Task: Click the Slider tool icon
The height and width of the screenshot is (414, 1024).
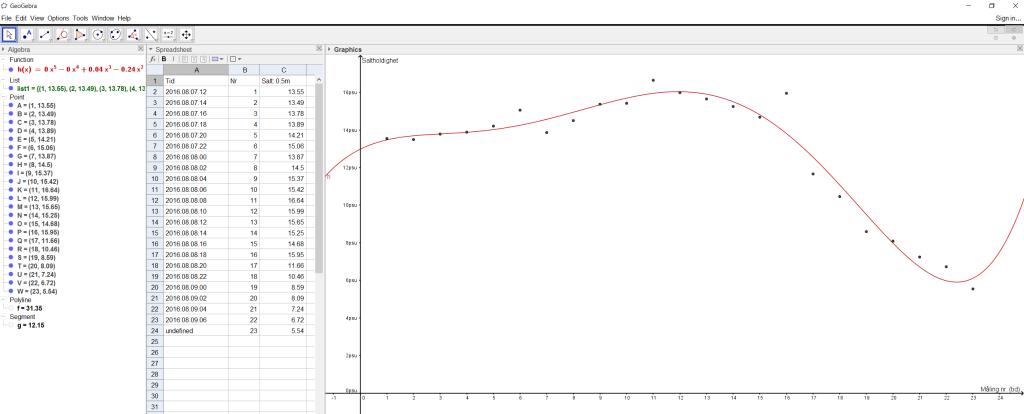Action: click(x=169, y=34)
